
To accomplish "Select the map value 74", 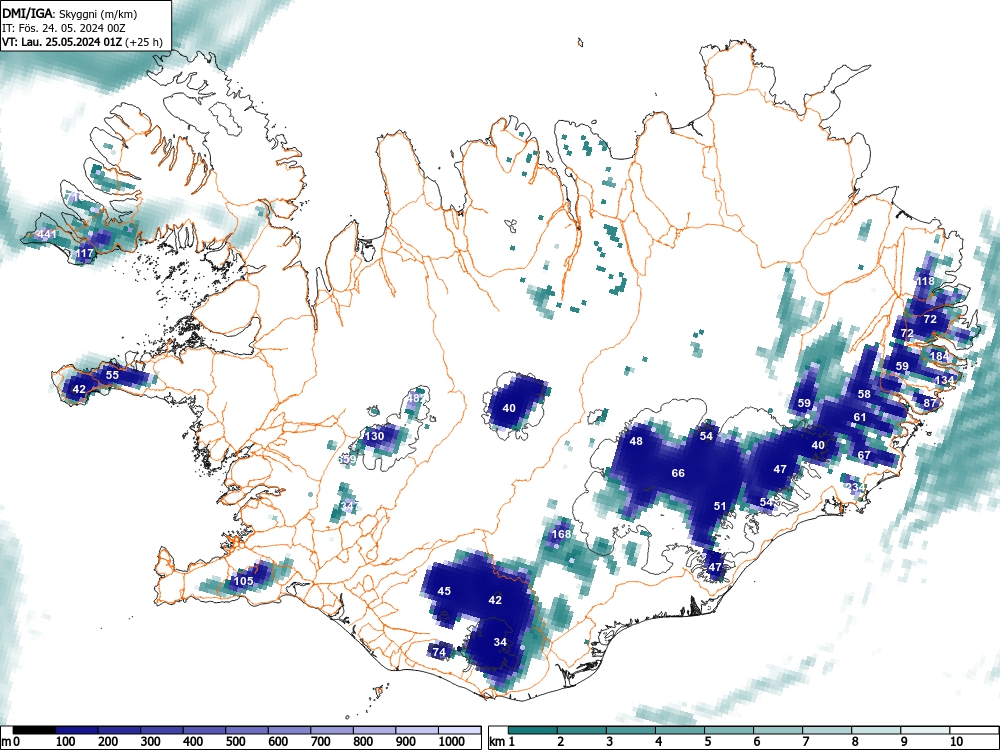I will click(x=439, y=652).
